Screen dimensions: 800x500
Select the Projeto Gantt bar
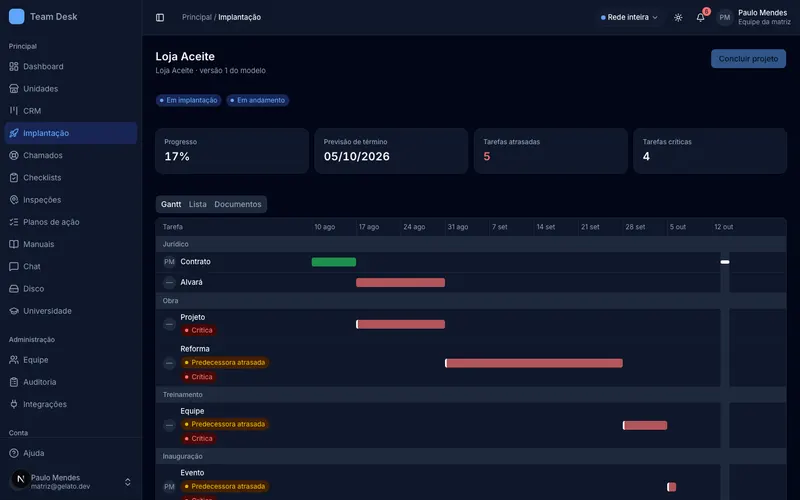(401, 324)
